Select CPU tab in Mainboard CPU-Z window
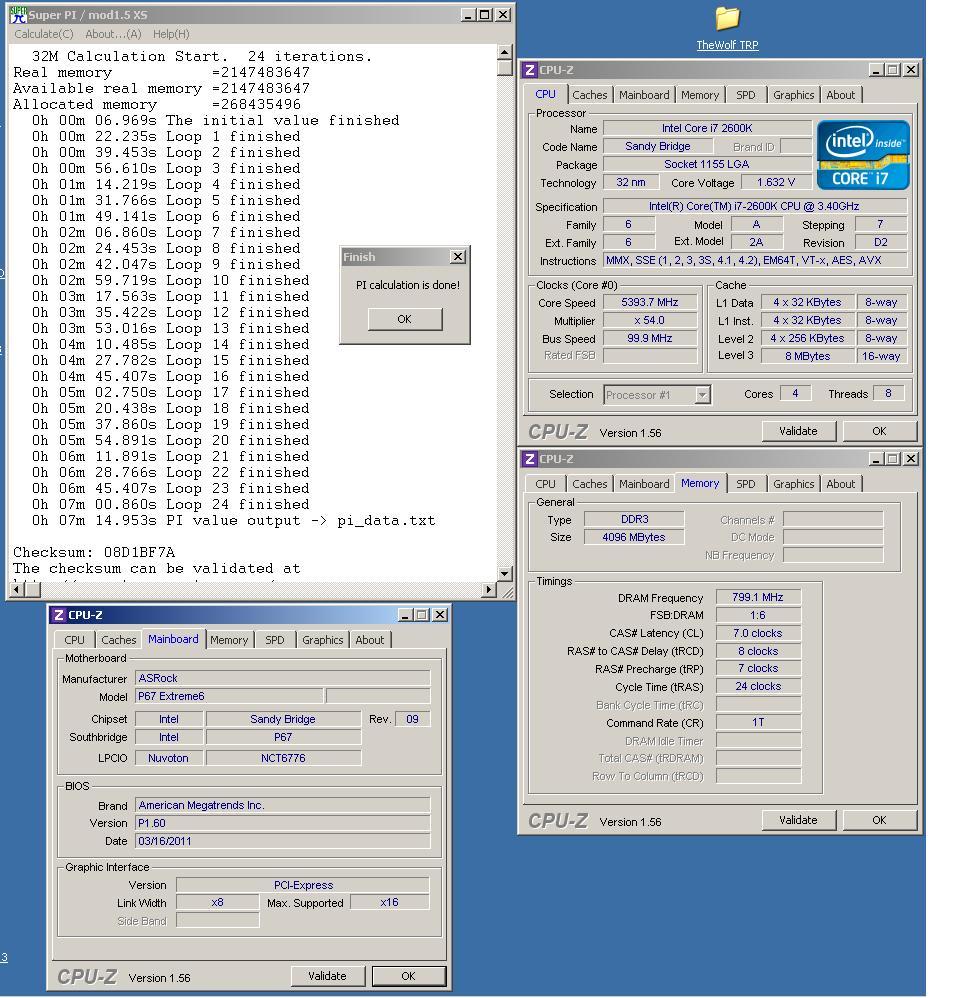 pos(74,640)
